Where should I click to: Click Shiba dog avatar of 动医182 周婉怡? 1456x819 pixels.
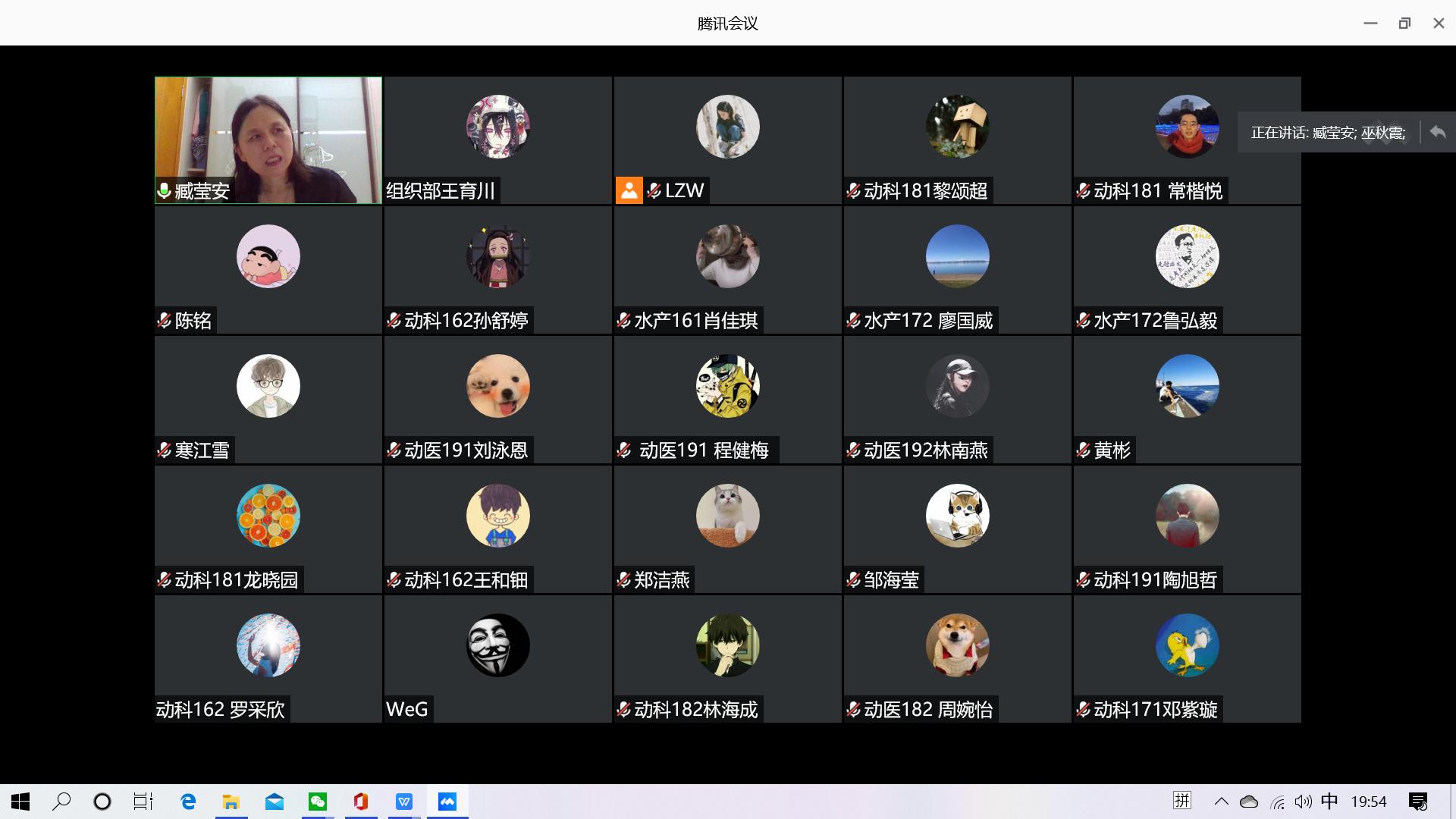(x=957, y=645)
